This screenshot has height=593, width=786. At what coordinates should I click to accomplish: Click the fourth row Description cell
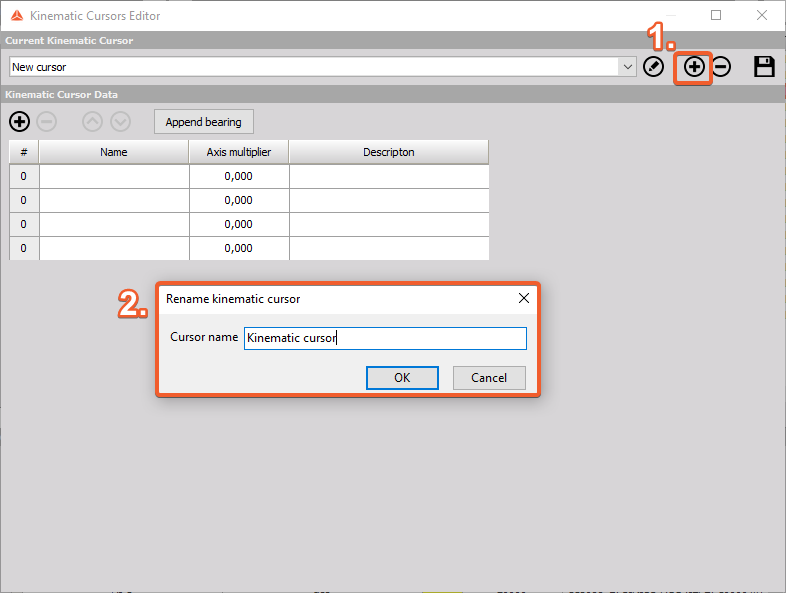tap(389, 249)
